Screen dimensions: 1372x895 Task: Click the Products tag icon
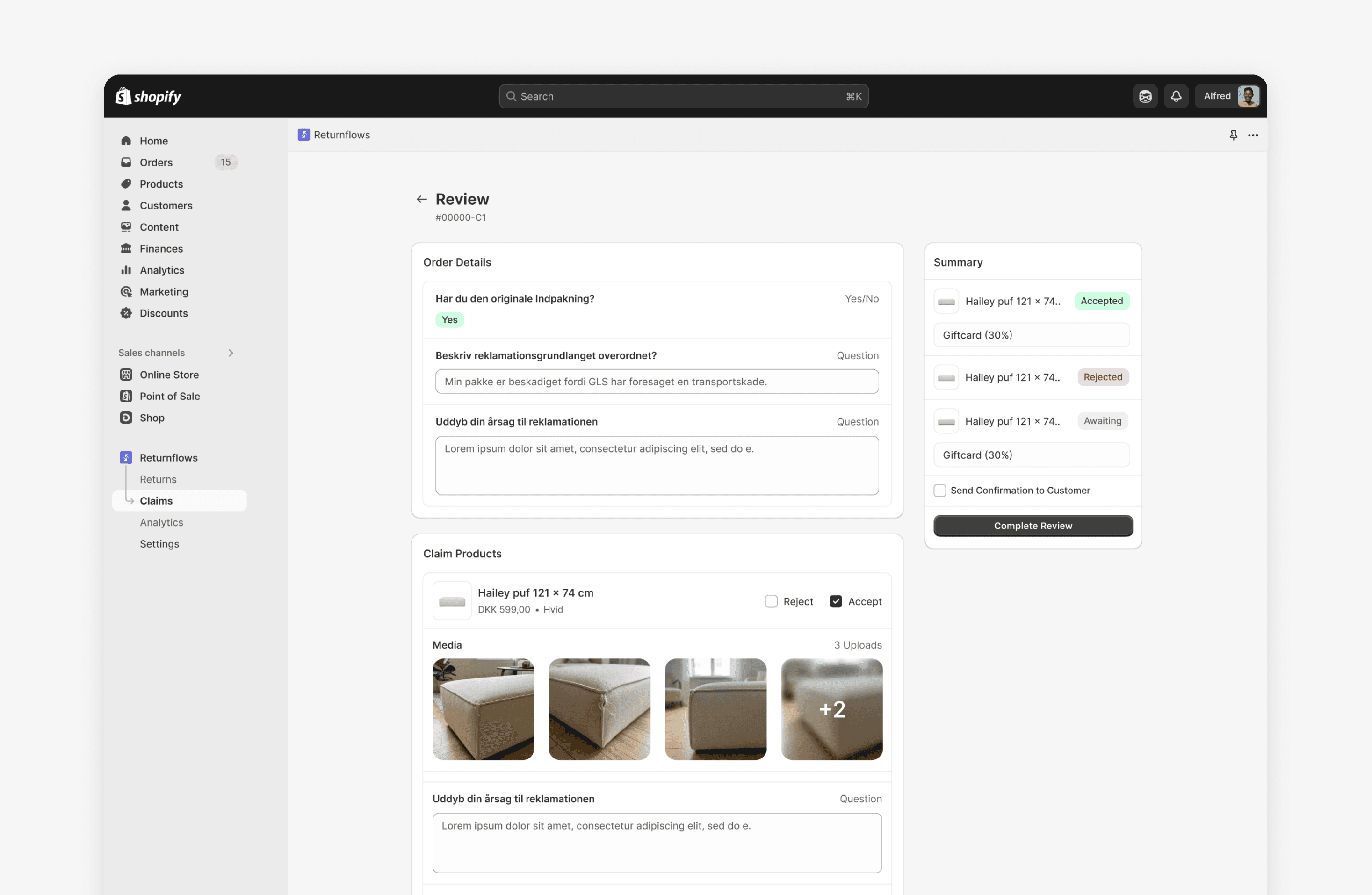(x=126, y=184)
